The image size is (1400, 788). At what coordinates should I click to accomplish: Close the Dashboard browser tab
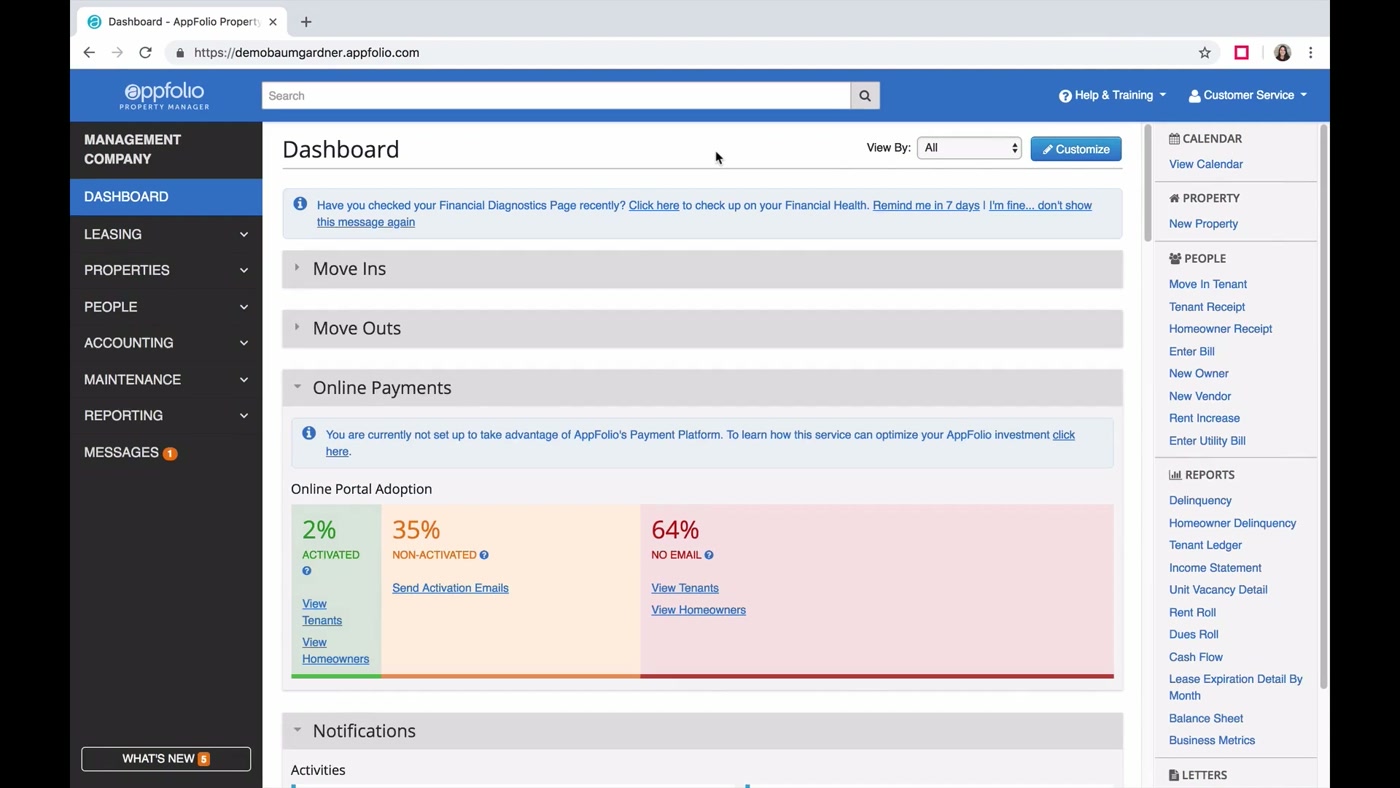coord(273,21)
